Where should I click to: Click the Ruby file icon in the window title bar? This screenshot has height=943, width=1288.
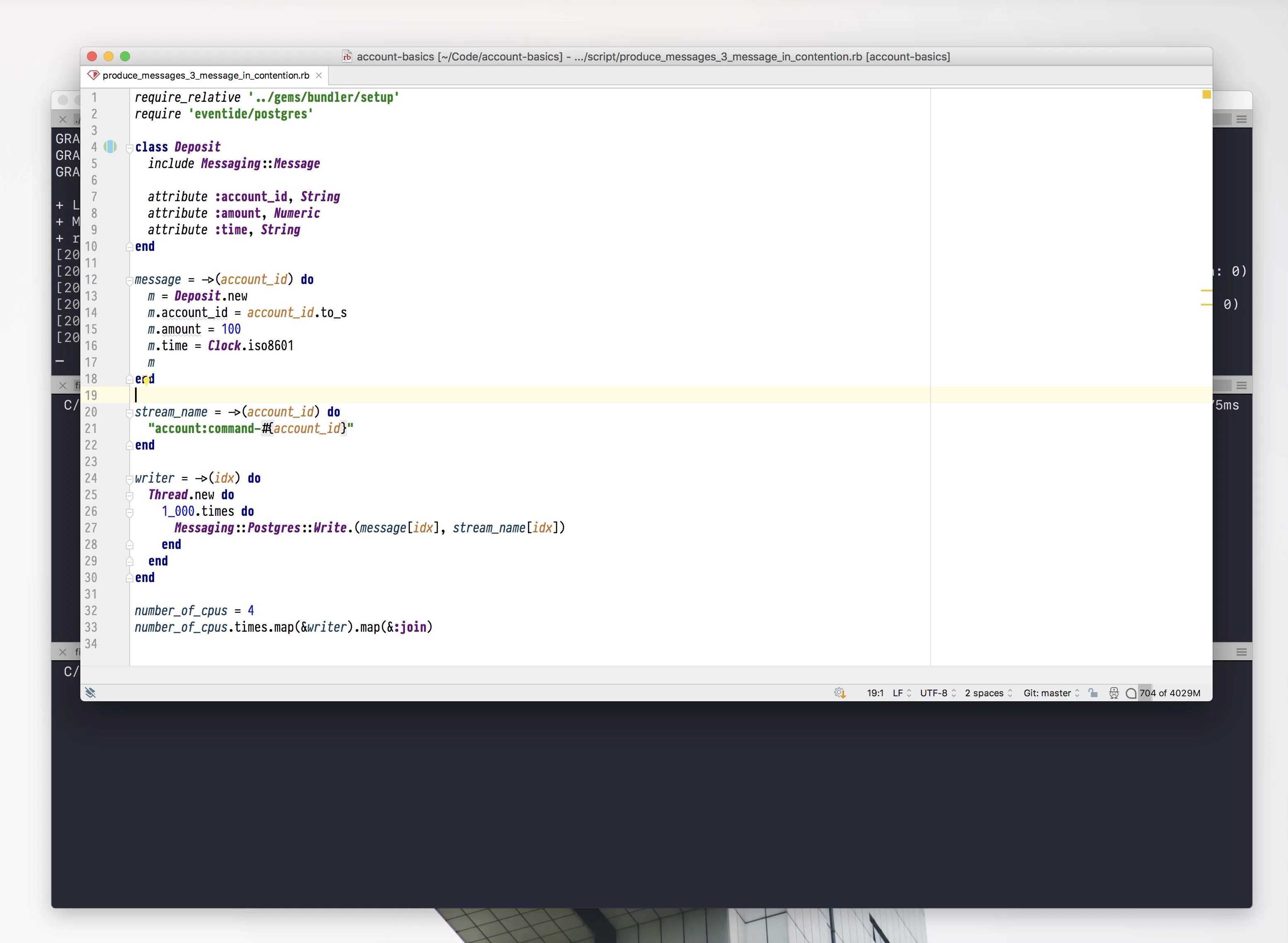[x=347, y=57]
